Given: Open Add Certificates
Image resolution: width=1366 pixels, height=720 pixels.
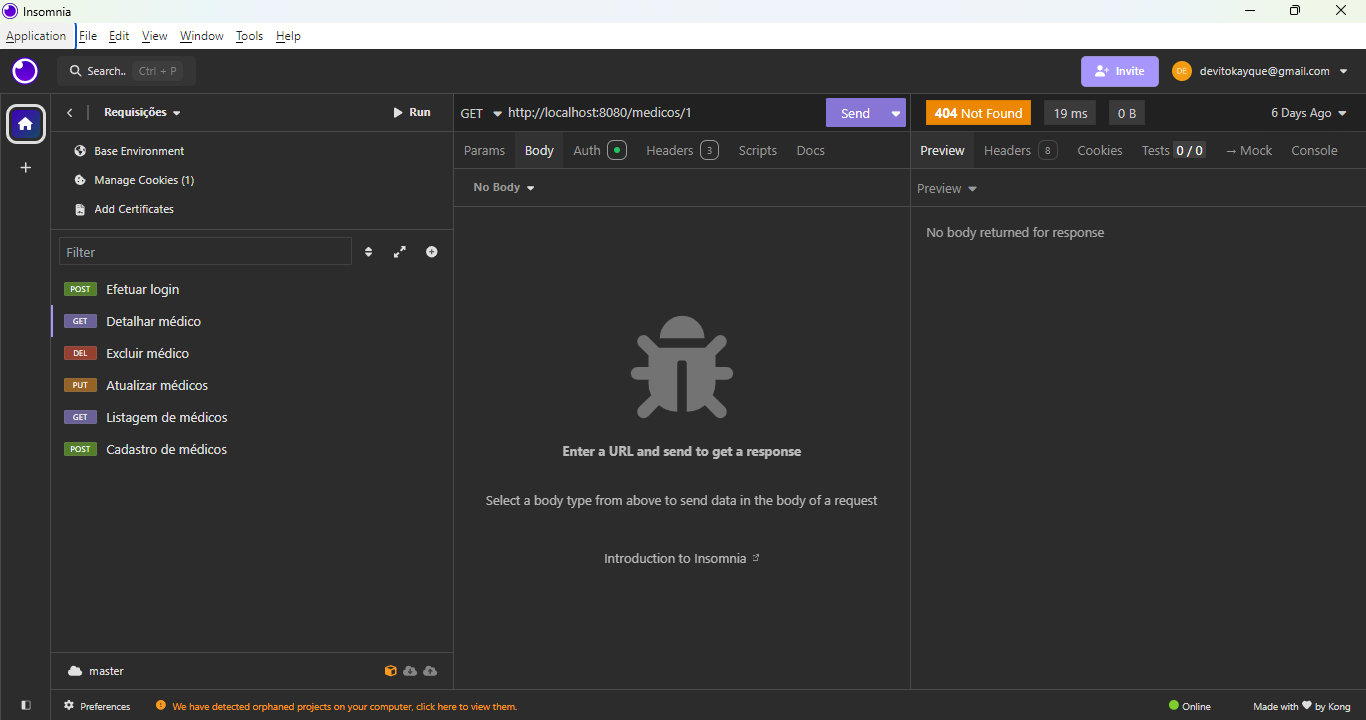Looking at the screenshot, I should coord(124,209).
